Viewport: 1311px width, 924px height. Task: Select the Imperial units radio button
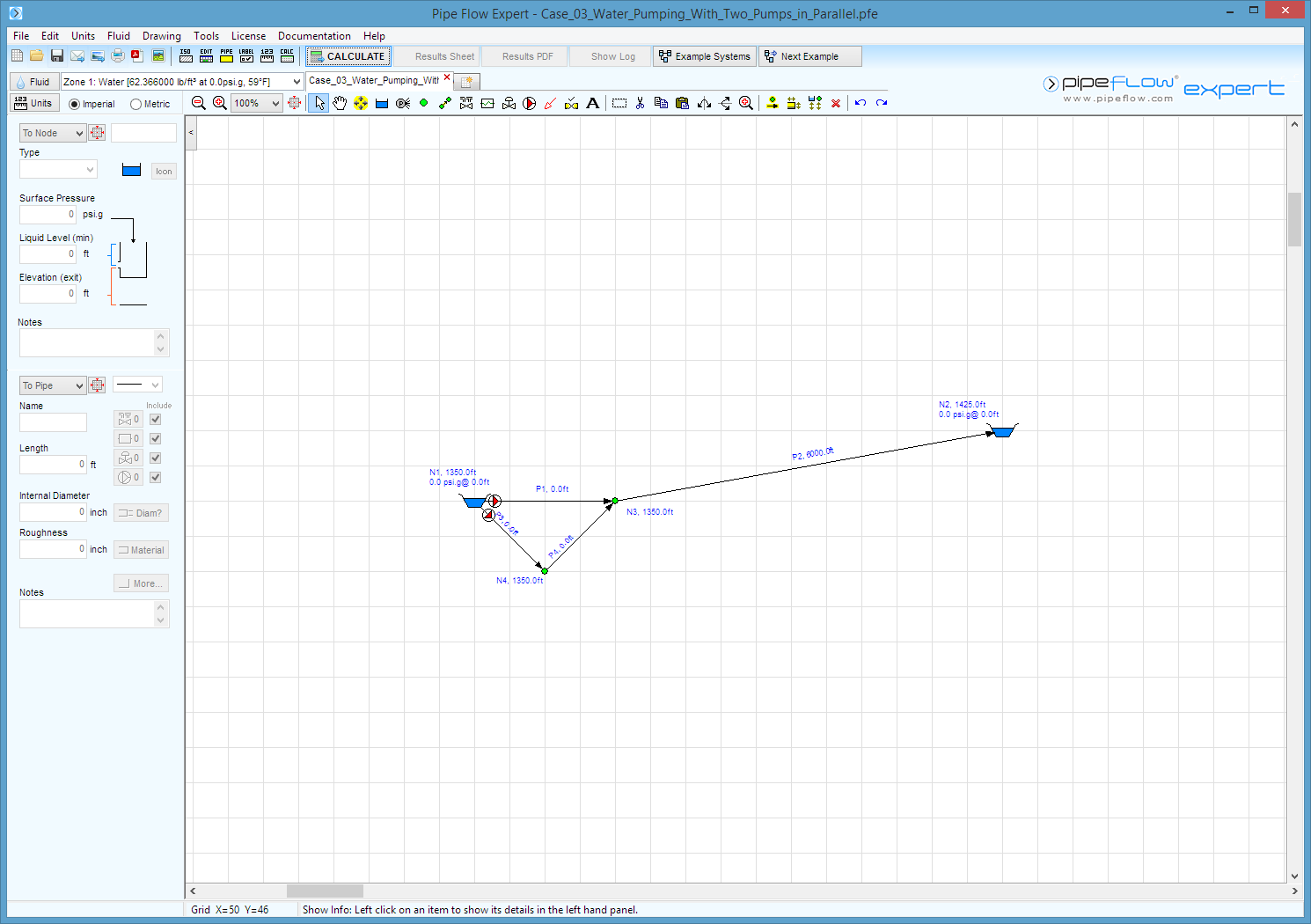pyautogui.click(x=74, y=104)
